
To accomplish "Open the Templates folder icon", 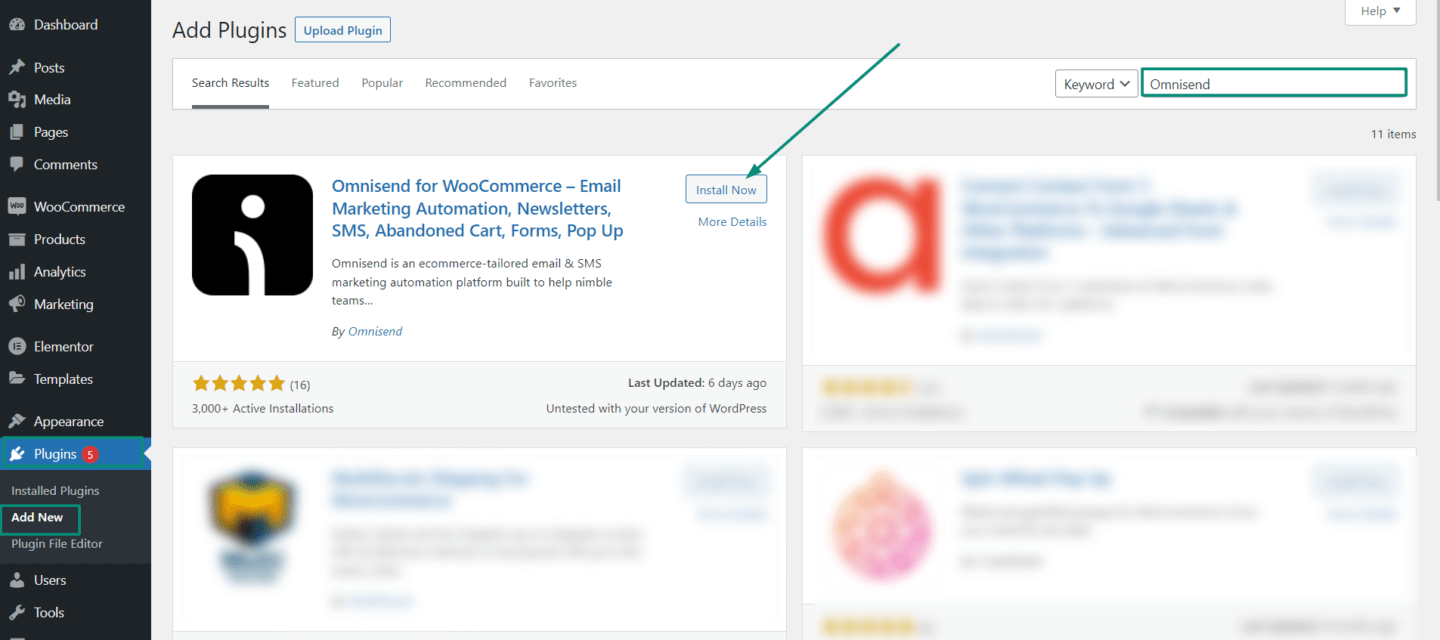I will click(x=17, y=379).
